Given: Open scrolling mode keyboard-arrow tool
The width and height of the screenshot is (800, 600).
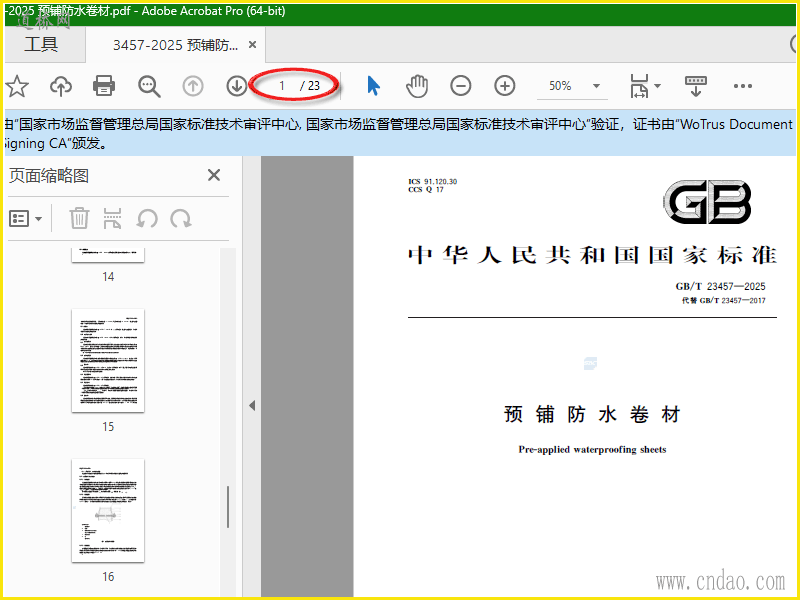Looking at the screenshot, I should 695,86.
